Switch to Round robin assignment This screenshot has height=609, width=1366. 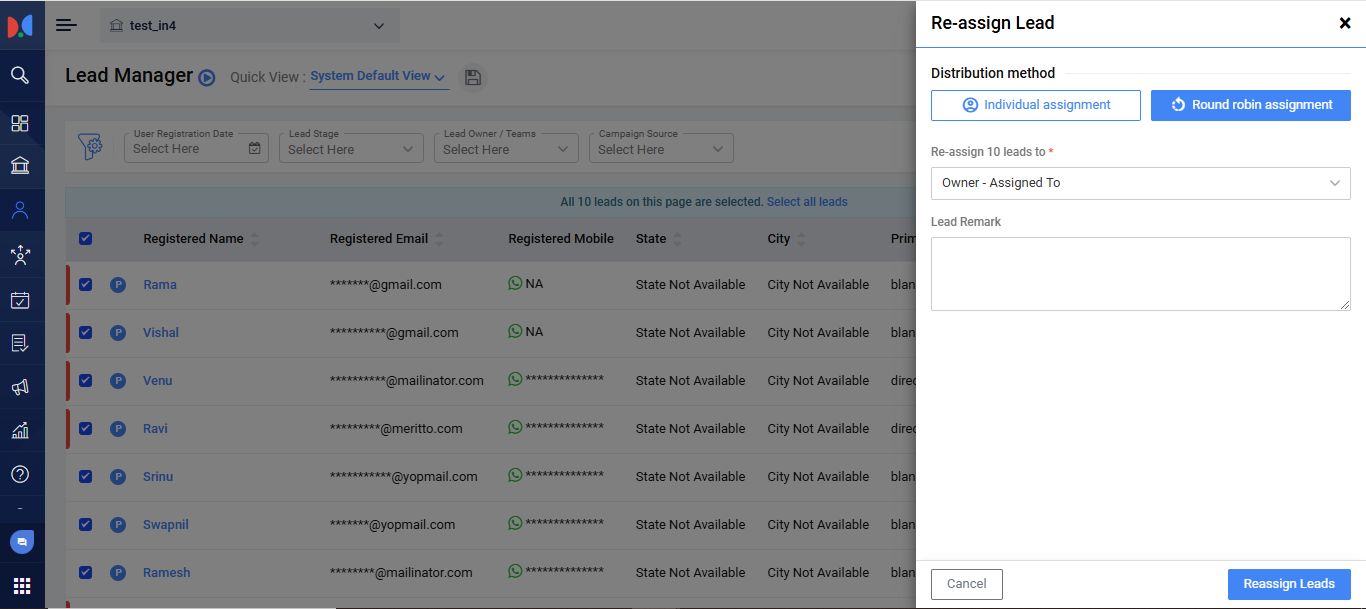[x=1250, y=105]
